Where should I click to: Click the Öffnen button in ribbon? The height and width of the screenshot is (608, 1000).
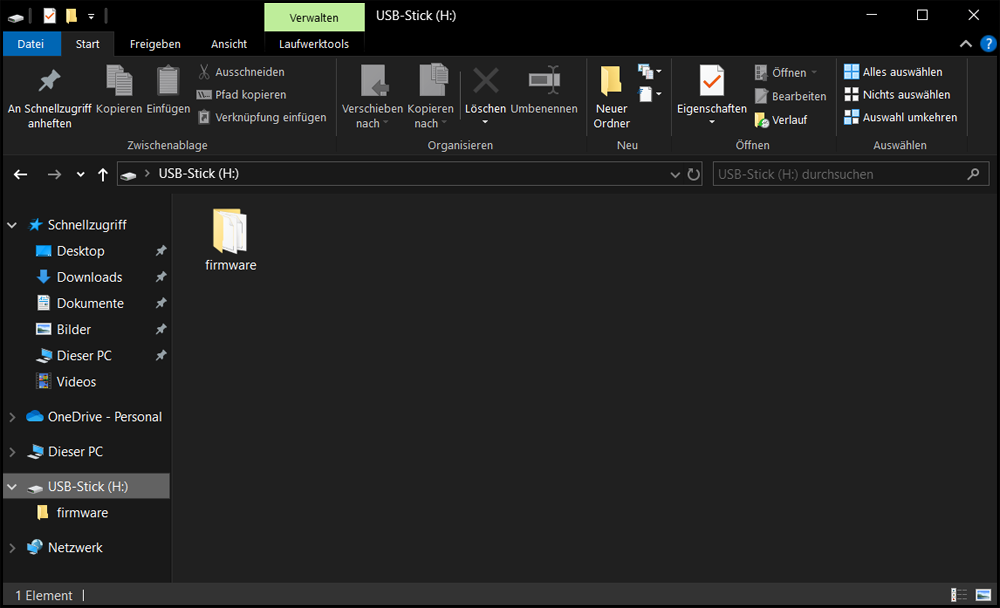pos(785,73)
